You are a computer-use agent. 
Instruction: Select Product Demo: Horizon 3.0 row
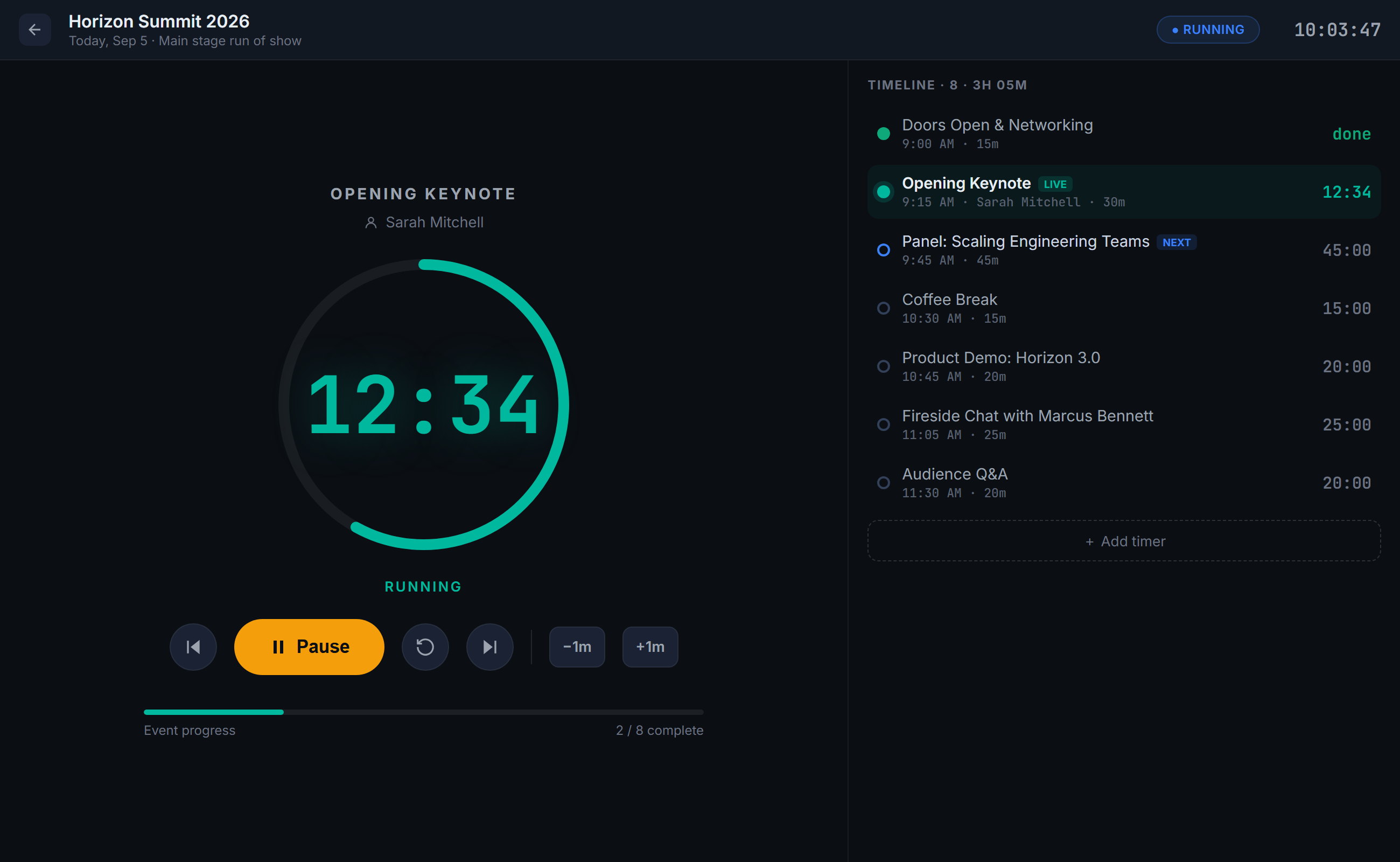(1124, 366)
